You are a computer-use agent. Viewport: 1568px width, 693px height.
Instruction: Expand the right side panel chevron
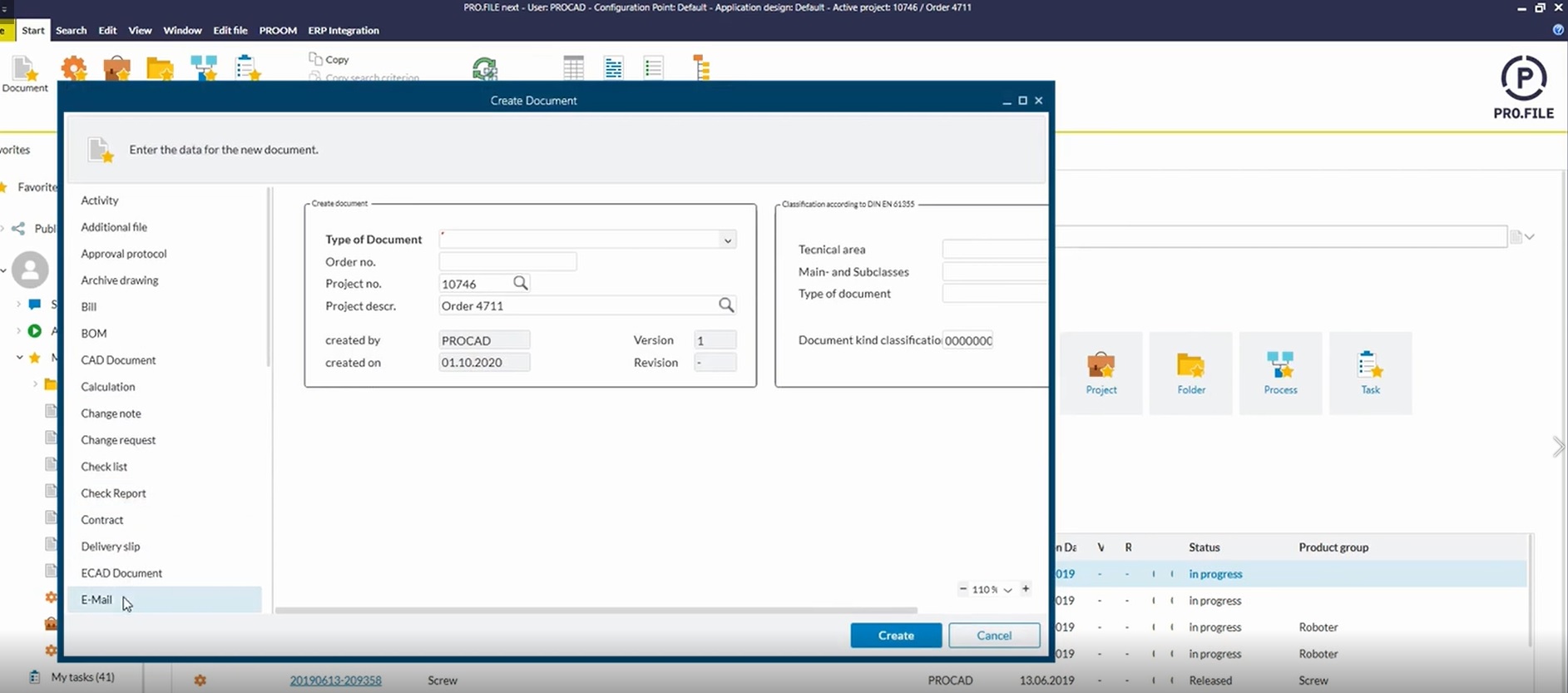[1557, 447]
